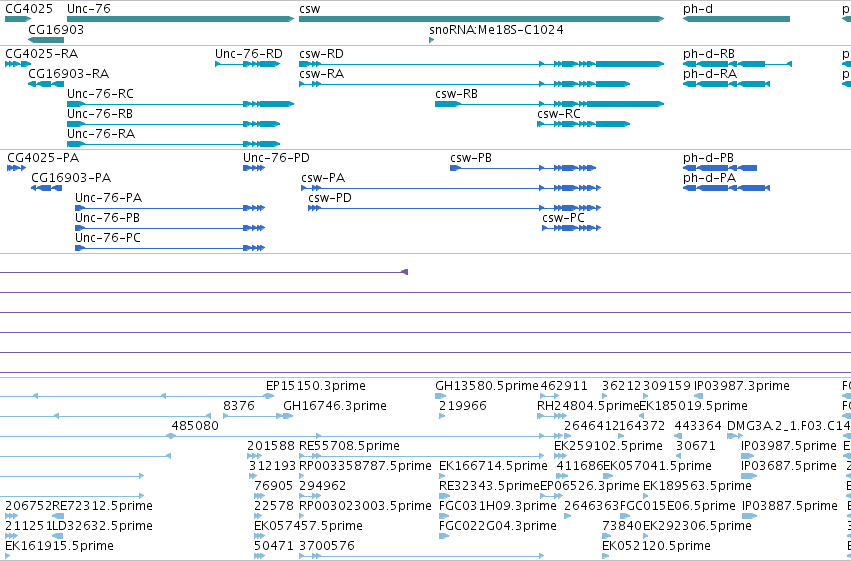This screenshot has width=851, height=561.
Task: Open the ph-d-RB transcript label
Action: (709, 54)
